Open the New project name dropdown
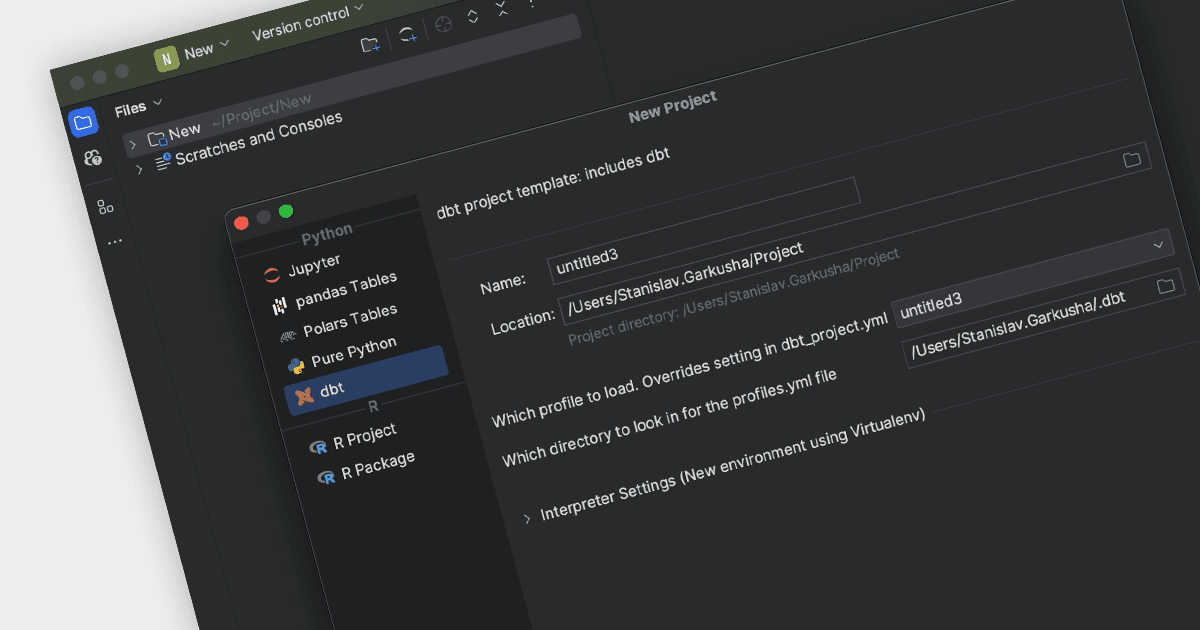 (207, 48)
